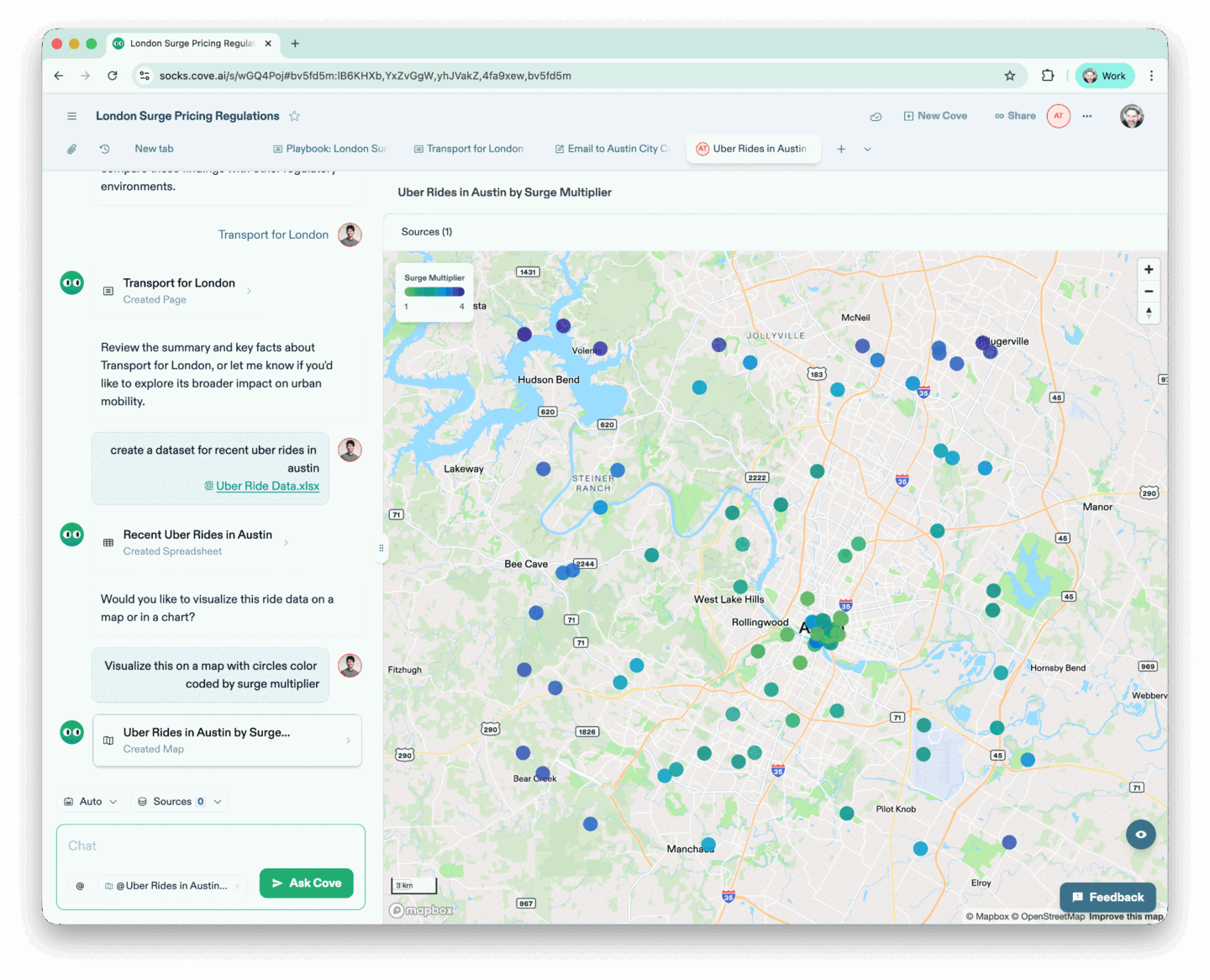Add a new tab with plus icon
This screenshot has height=980, width=1210.
pos(841,149)
